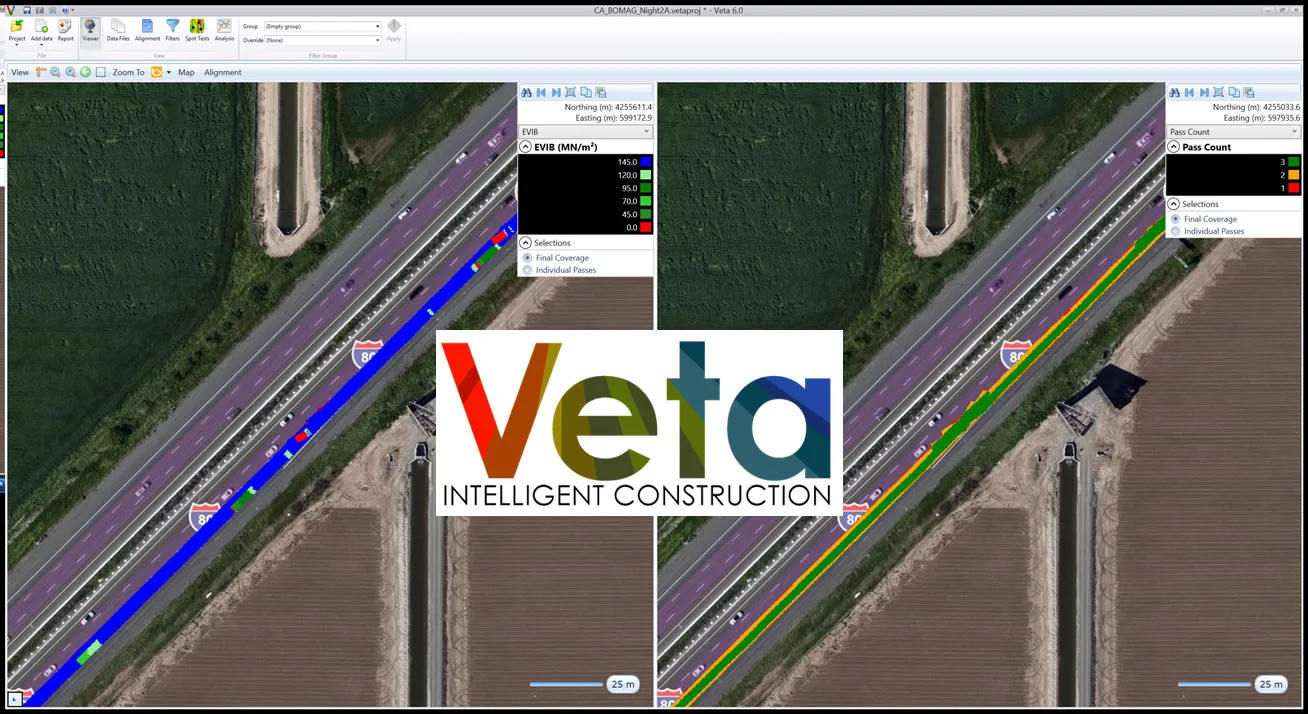Collapse the Pass Count legend section

point(1174,147)
